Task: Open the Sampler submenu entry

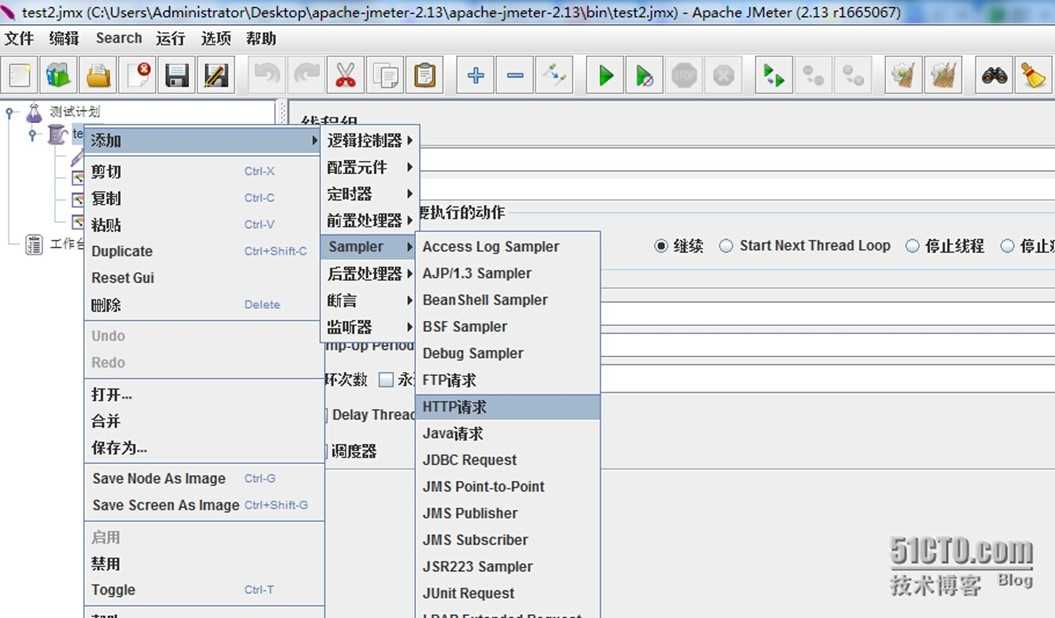Action: (x=370, y=247)
